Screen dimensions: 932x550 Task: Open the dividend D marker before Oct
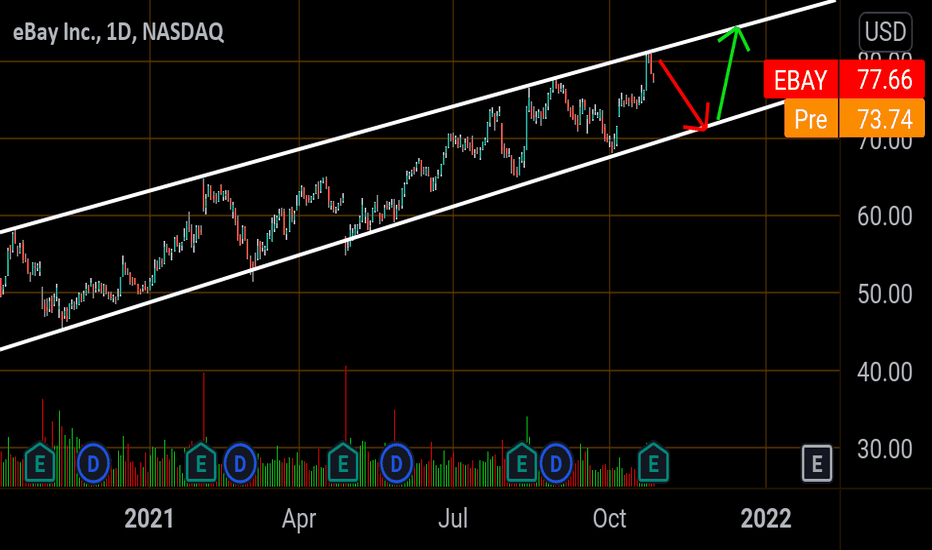[x=556, y=463]
